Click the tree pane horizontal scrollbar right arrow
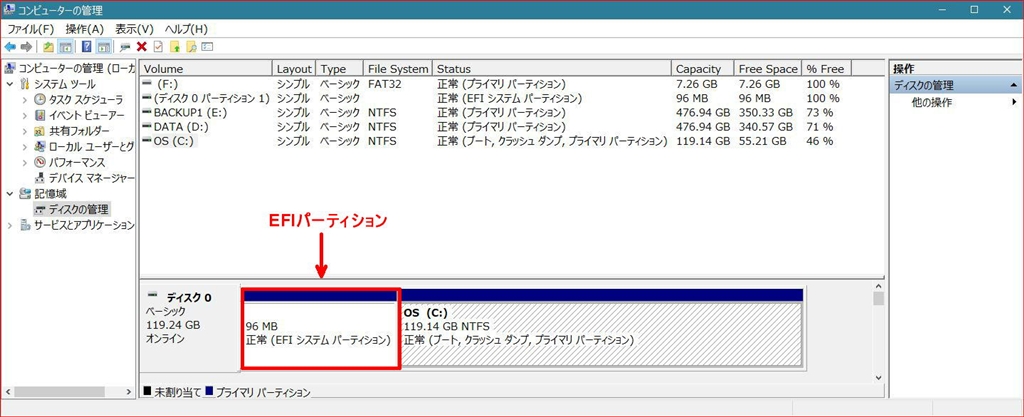The width and height of the screenshot is (1024, 417). click(129, 392)
